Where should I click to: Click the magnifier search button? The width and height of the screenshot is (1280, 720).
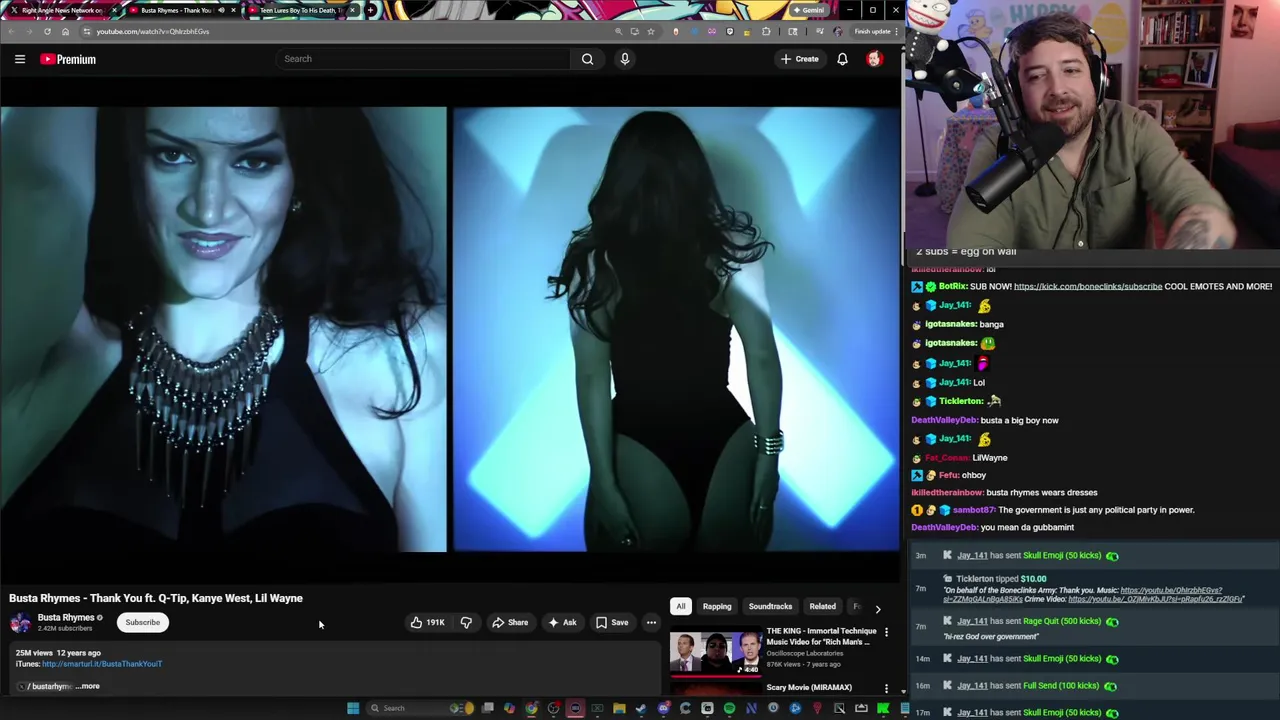click(587, 59)
